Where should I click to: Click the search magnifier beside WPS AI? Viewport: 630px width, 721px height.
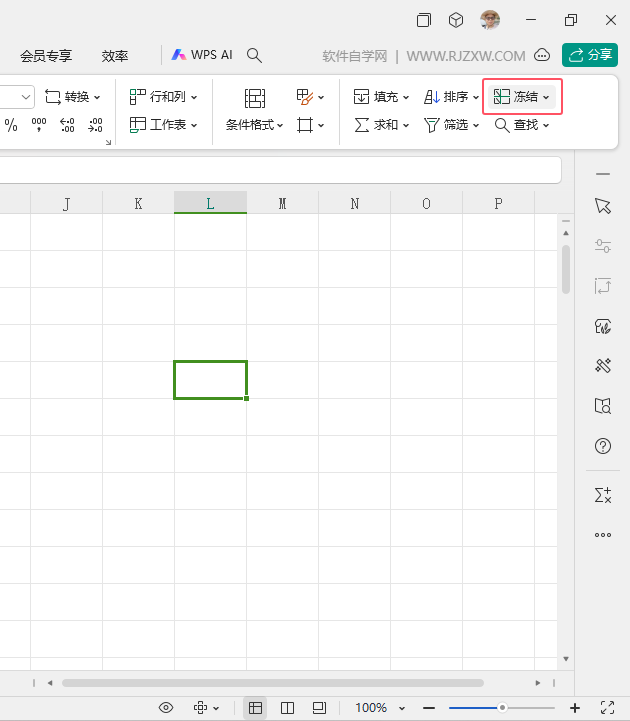[254, 55]
